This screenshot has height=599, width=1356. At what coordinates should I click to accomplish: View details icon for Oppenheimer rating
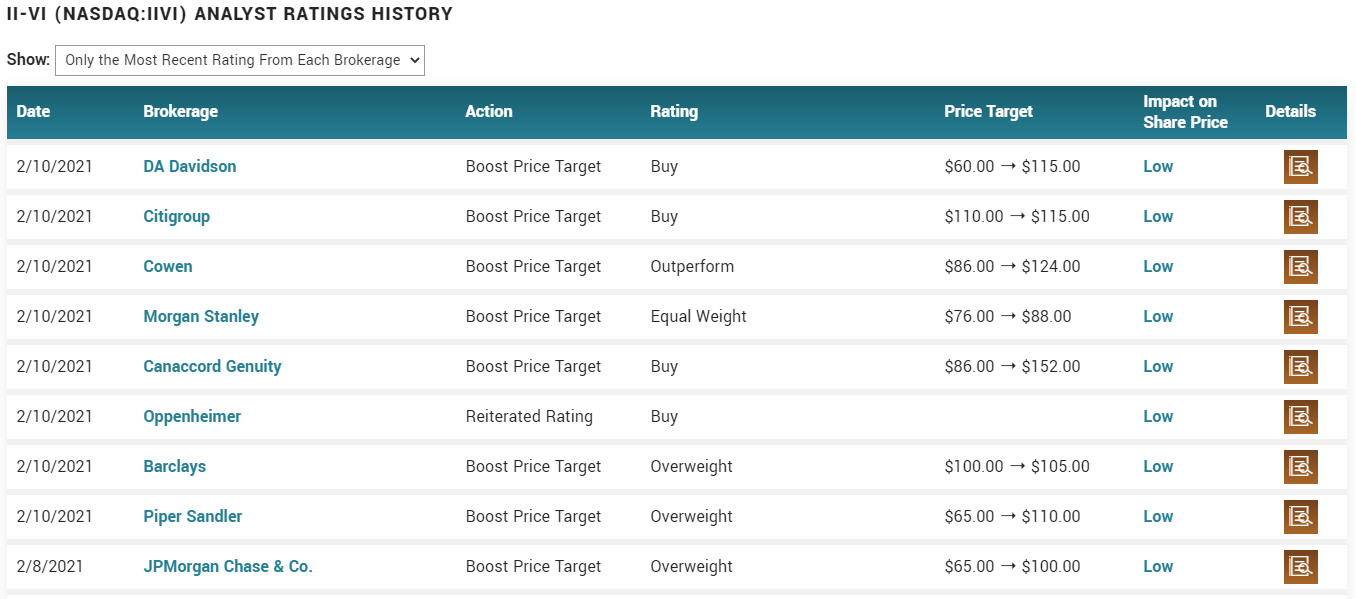pos(1300,417)
